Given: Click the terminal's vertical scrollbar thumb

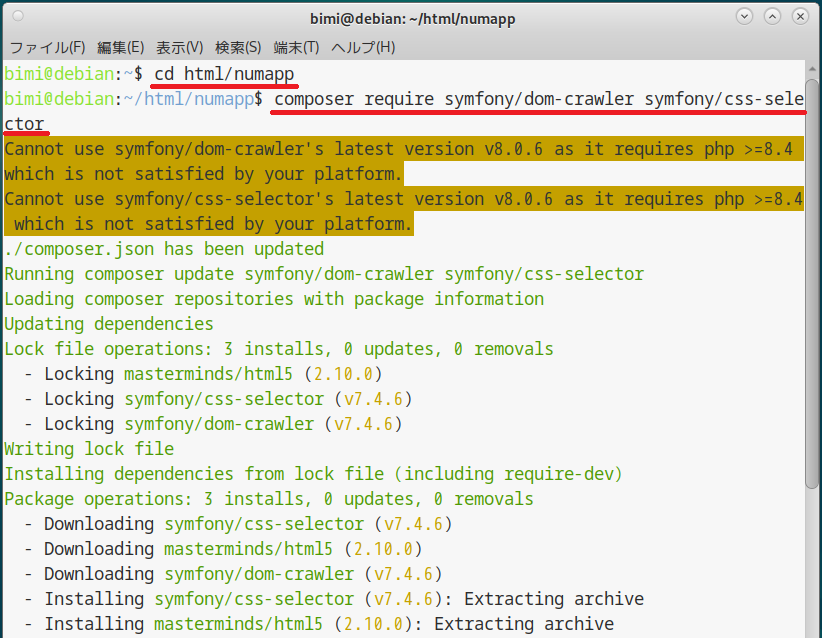Looking at the screenshot, I should pyautogui.click(x=812, y=280).
